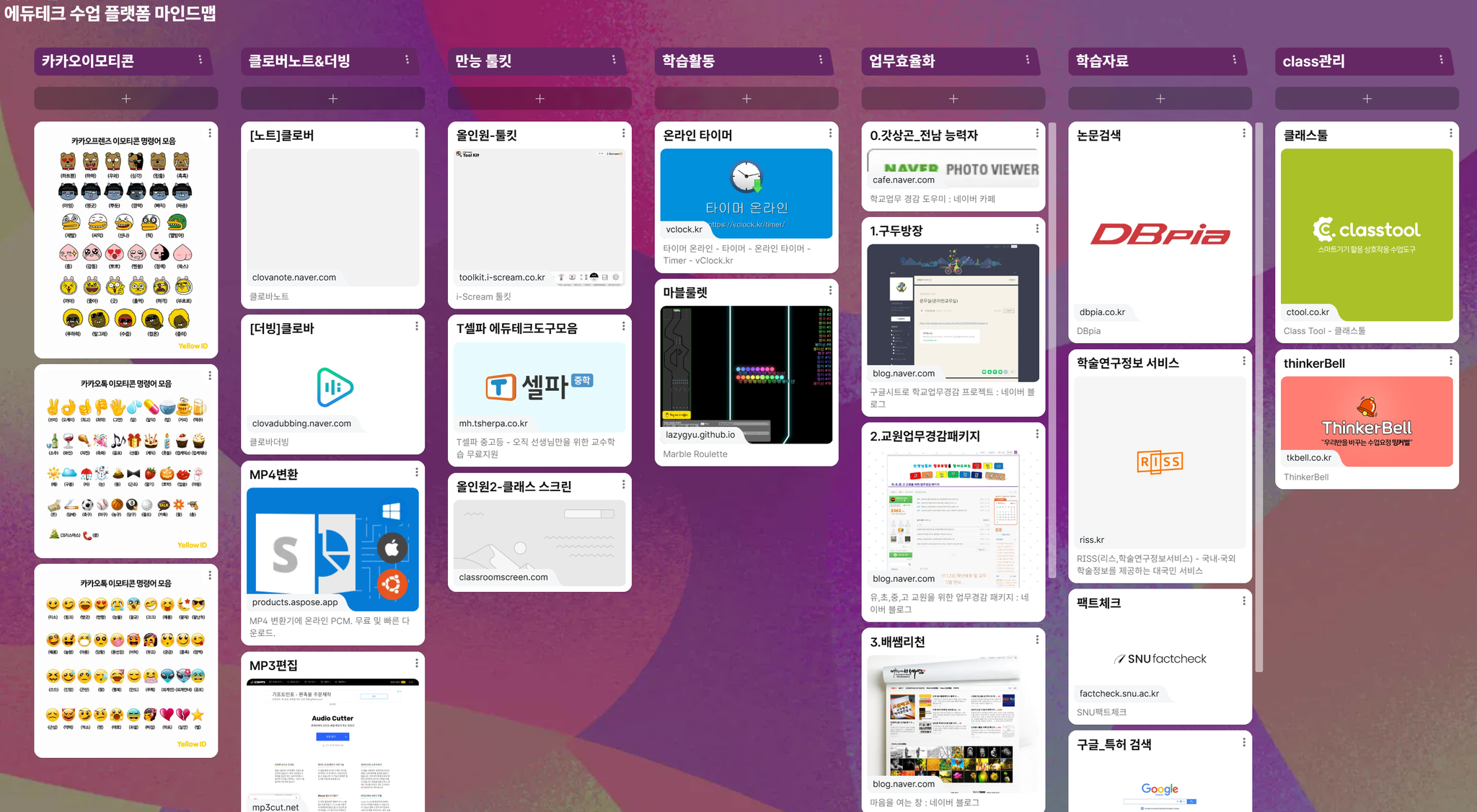Open the DBpia logo thumbnail
Screen dimensions: 1477x812
1160,234
